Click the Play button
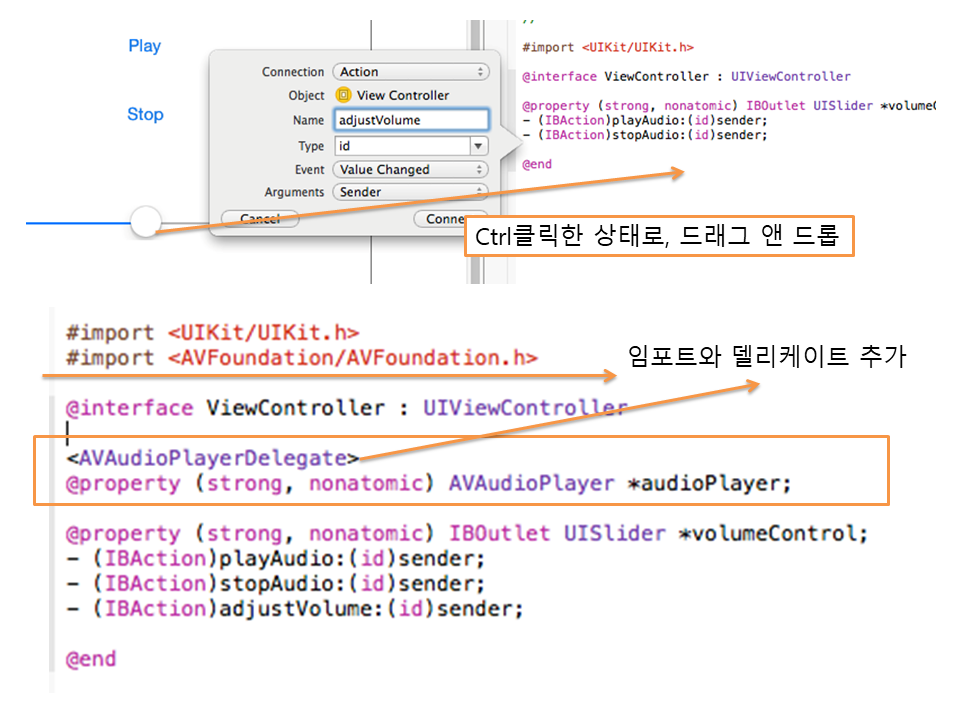Image resolution: width=960 pixels, height=720 pixels. [x=144, y=46]
